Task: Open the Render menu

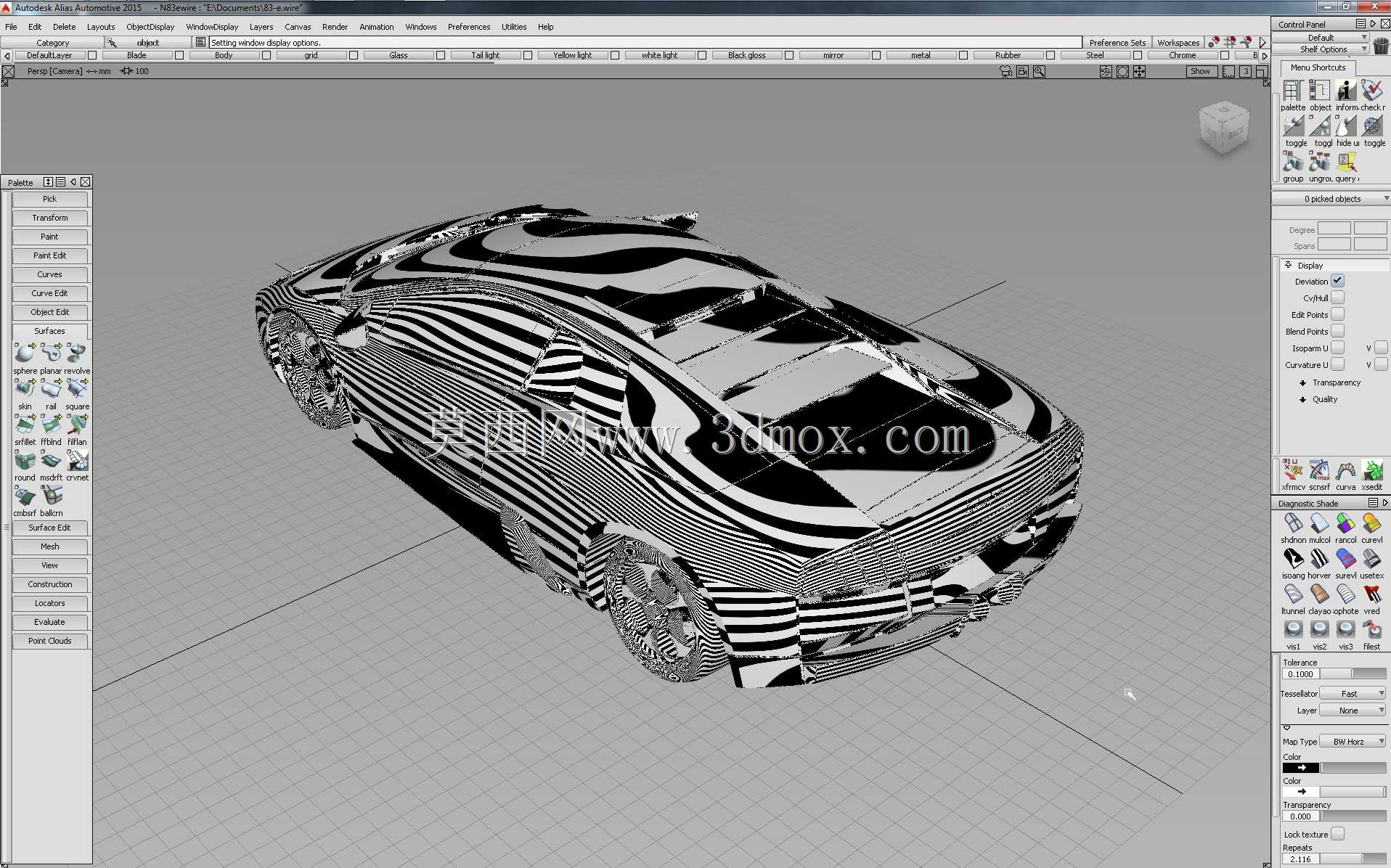Action: coord(335,27)
